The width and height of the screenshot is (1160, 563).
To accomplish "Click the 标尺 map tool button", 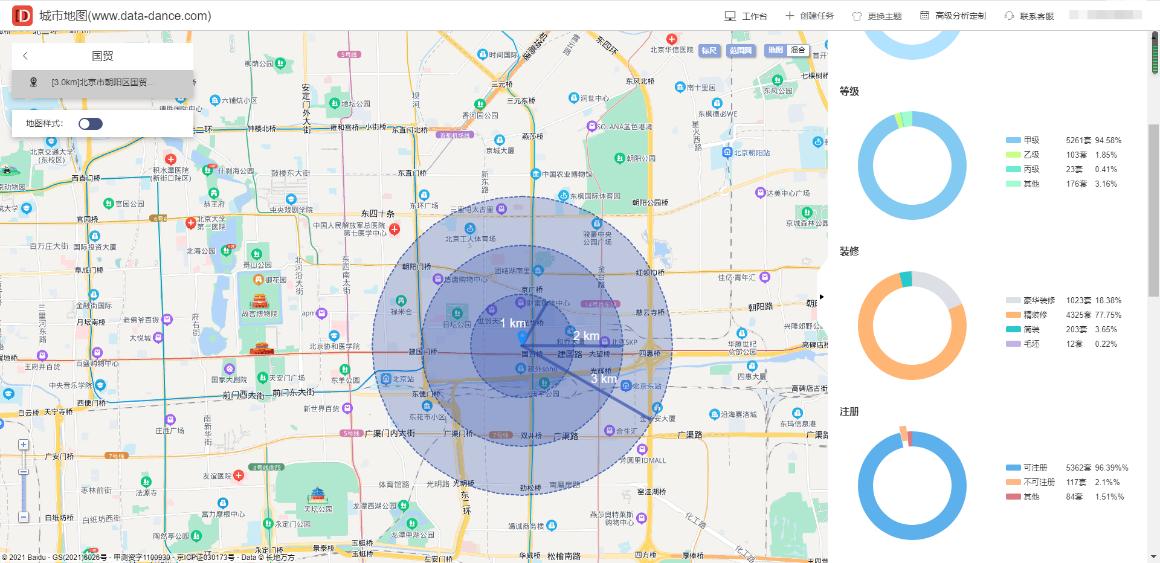I will pyautogui.click(x=709, y=50).
